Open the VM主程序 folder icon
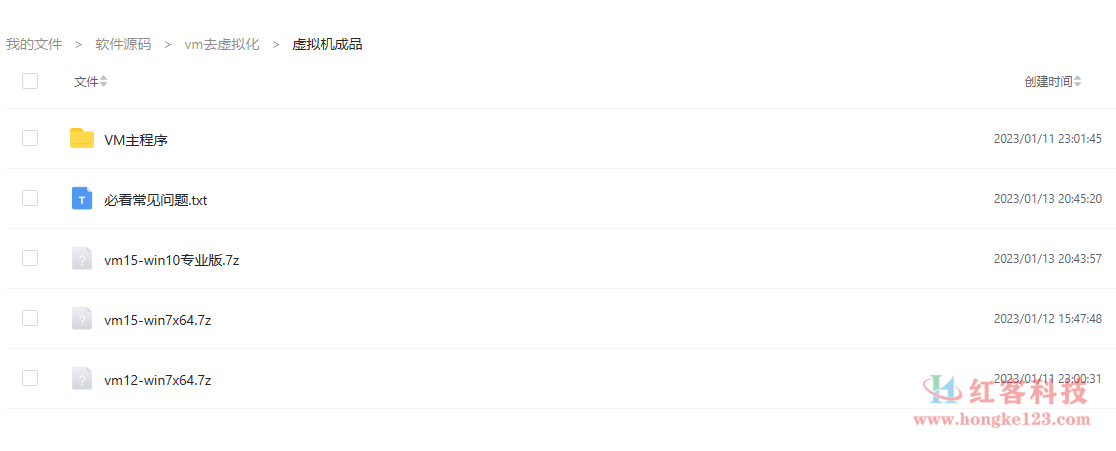Image resolution: width=1116 pixels, height=451 pixels. pyautogui.click(x=82, y=138)
